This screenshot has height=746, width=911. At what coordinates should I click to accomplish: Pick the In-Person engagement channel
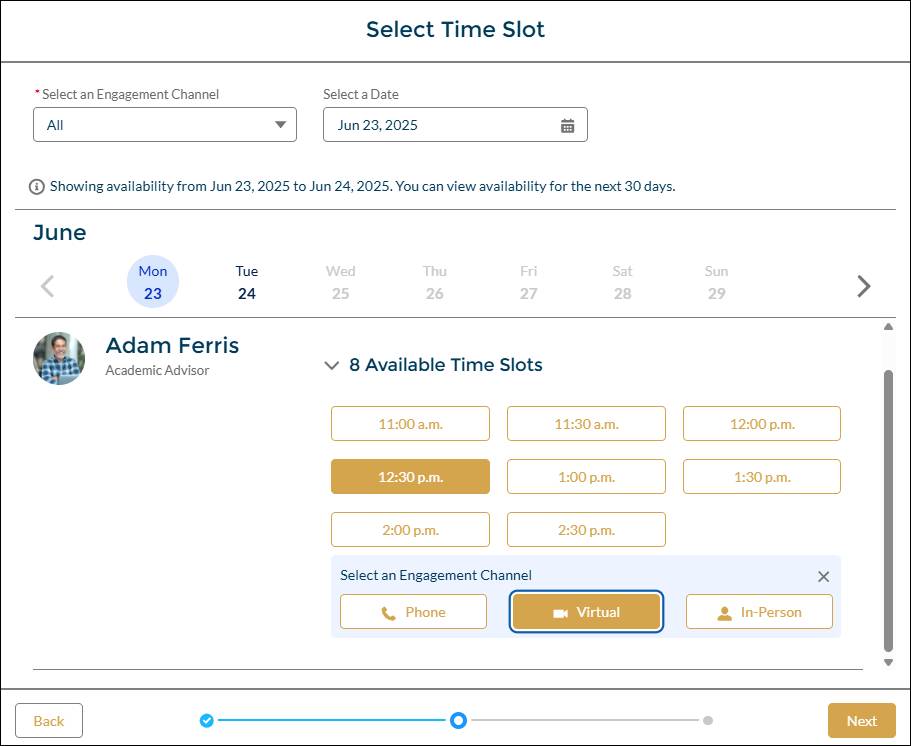pos(759,611)
